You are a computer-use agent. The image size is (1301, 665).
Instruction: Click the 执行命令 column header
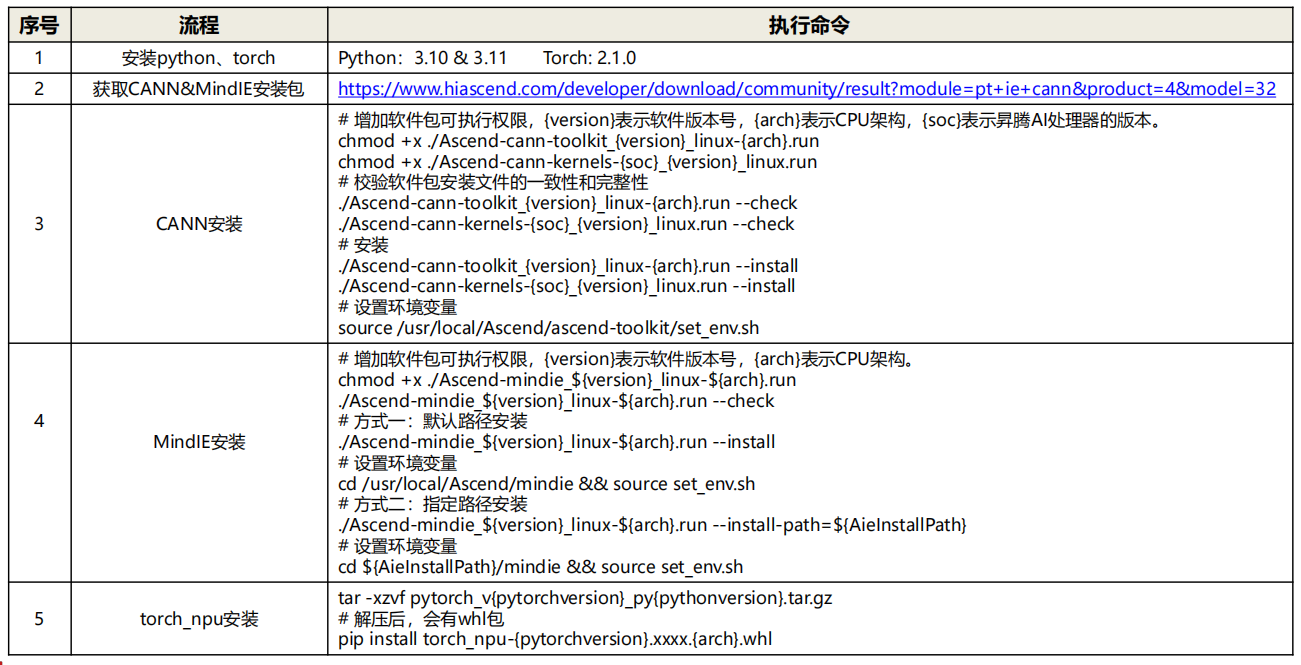809,25
